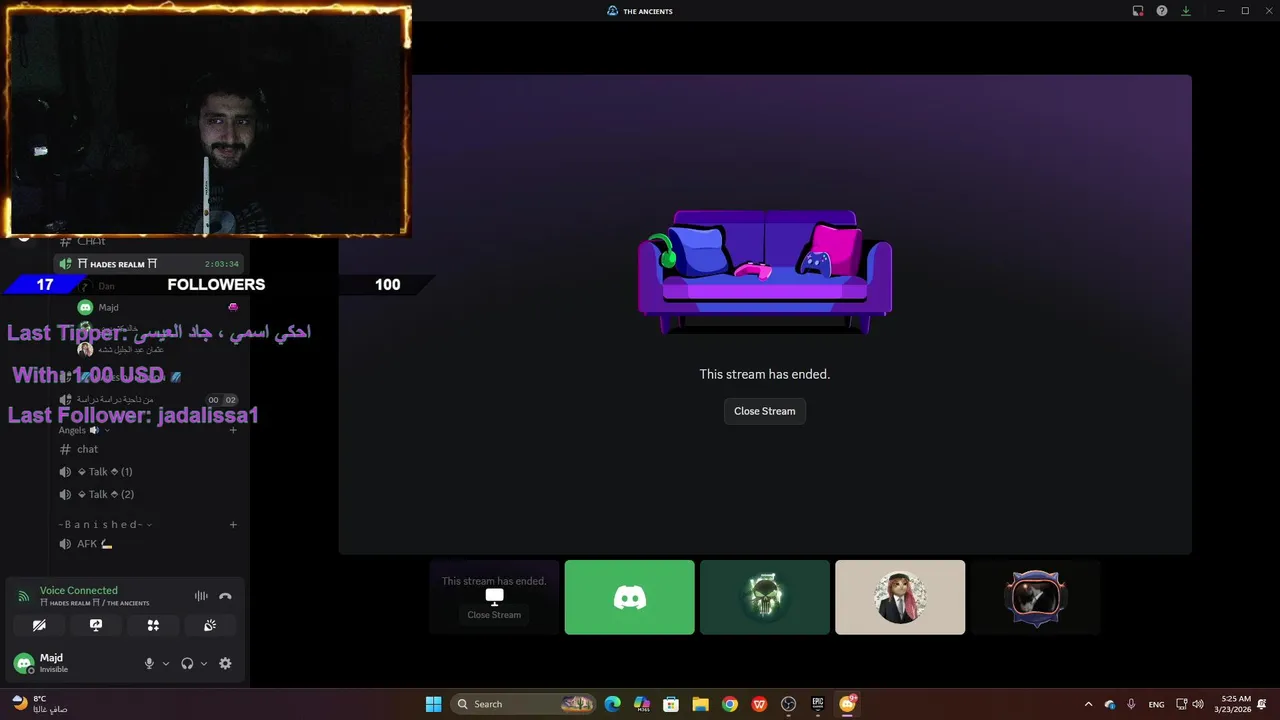Open User Settings gear icon
The image size is (1280, 720).
click(x=225, y=663)
